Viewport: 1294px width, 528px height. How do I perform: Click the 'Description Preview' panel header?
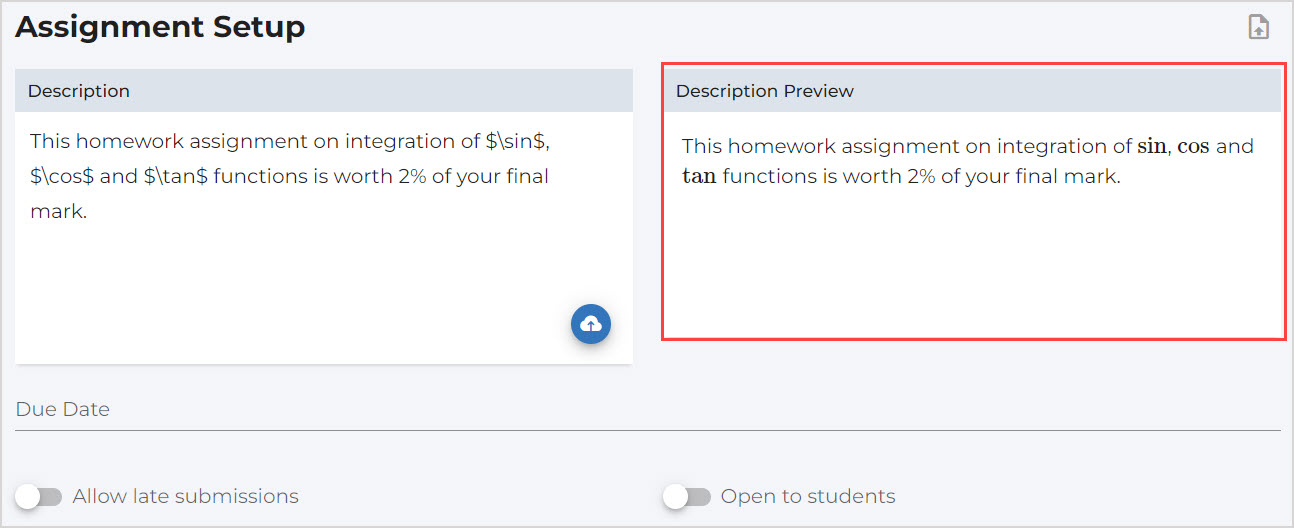click(x=765, y=91)
